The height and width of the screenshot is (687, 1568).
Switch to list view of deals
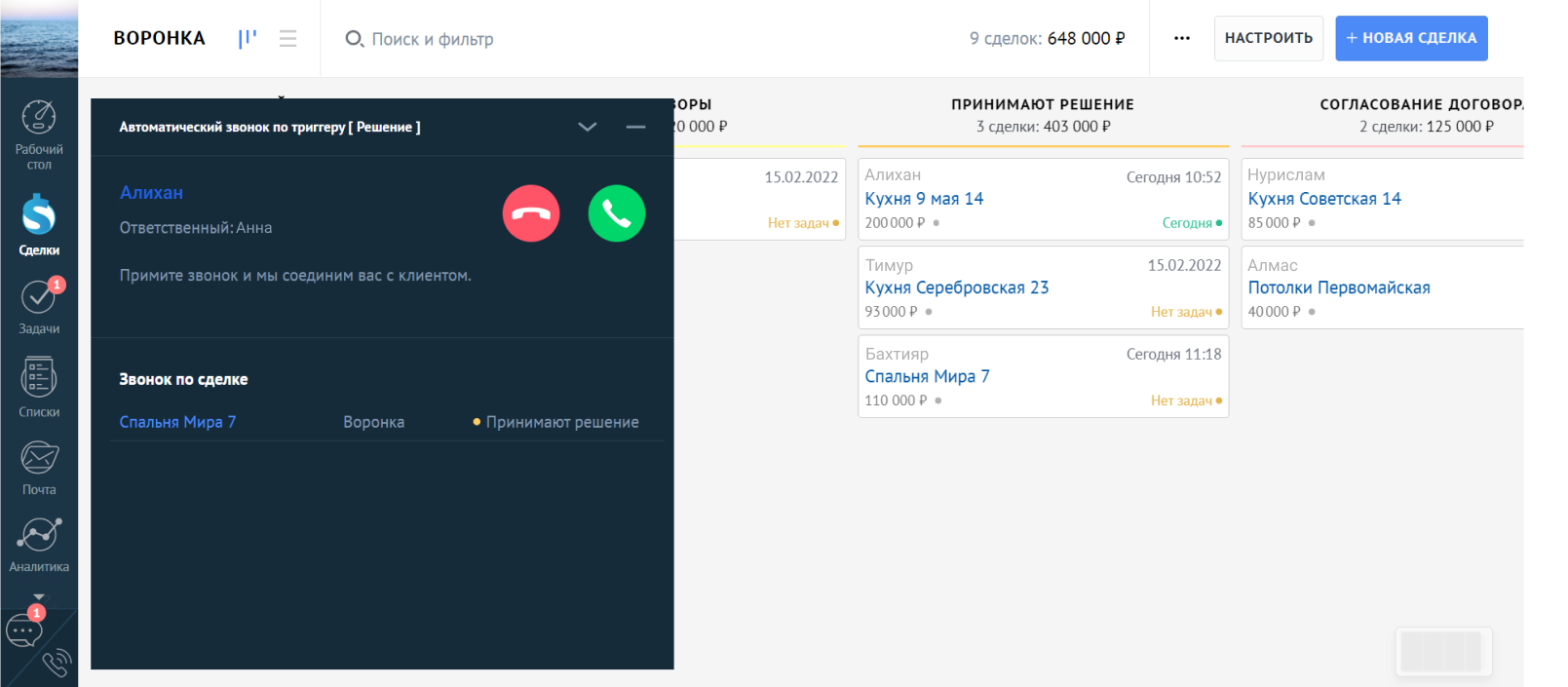(287, 38)
